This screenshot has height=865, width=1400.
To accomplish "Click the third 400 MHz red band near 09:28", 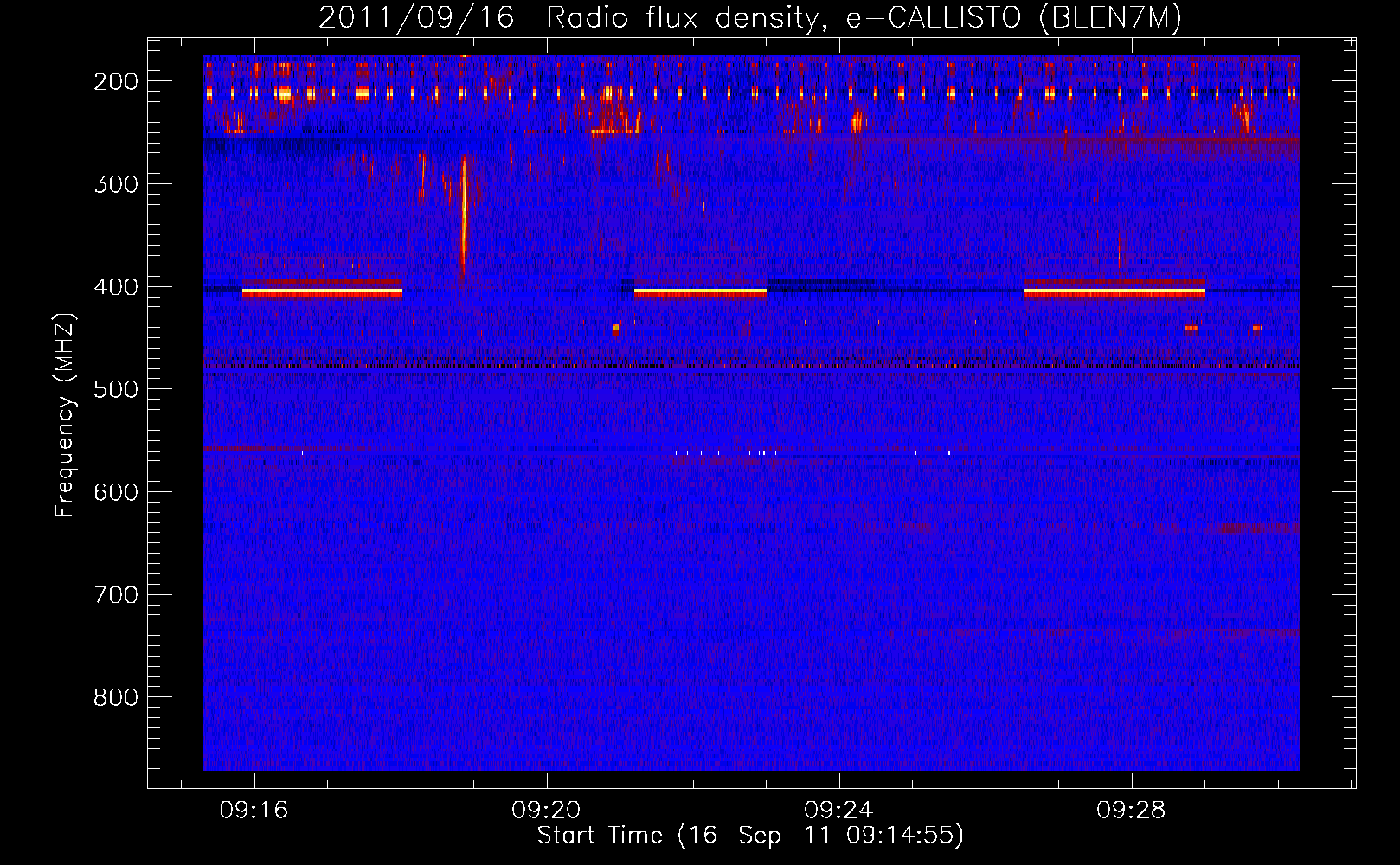I will [1114, 292].
